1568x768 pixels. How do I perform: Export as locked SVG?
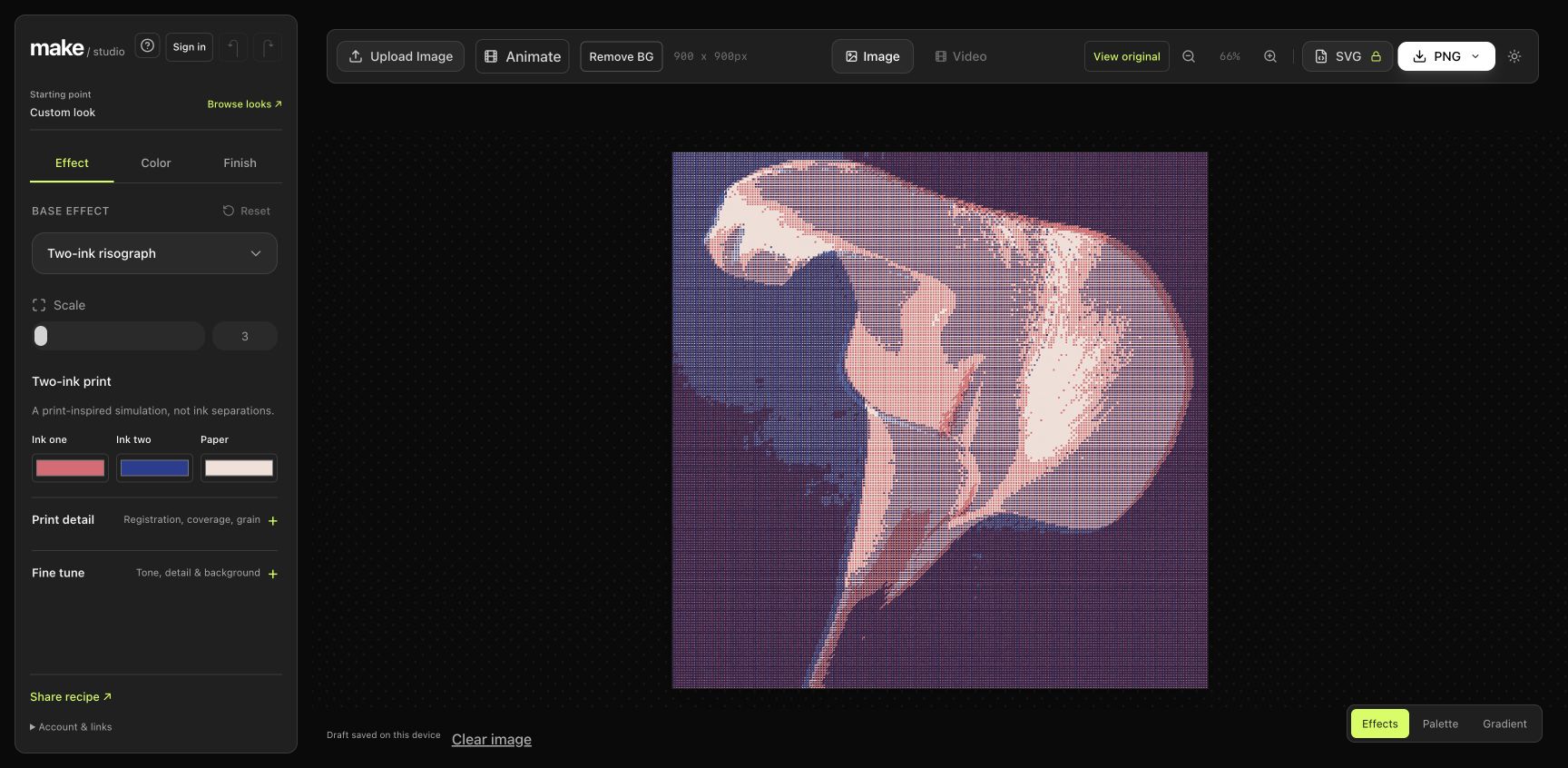pos(1347,56)
